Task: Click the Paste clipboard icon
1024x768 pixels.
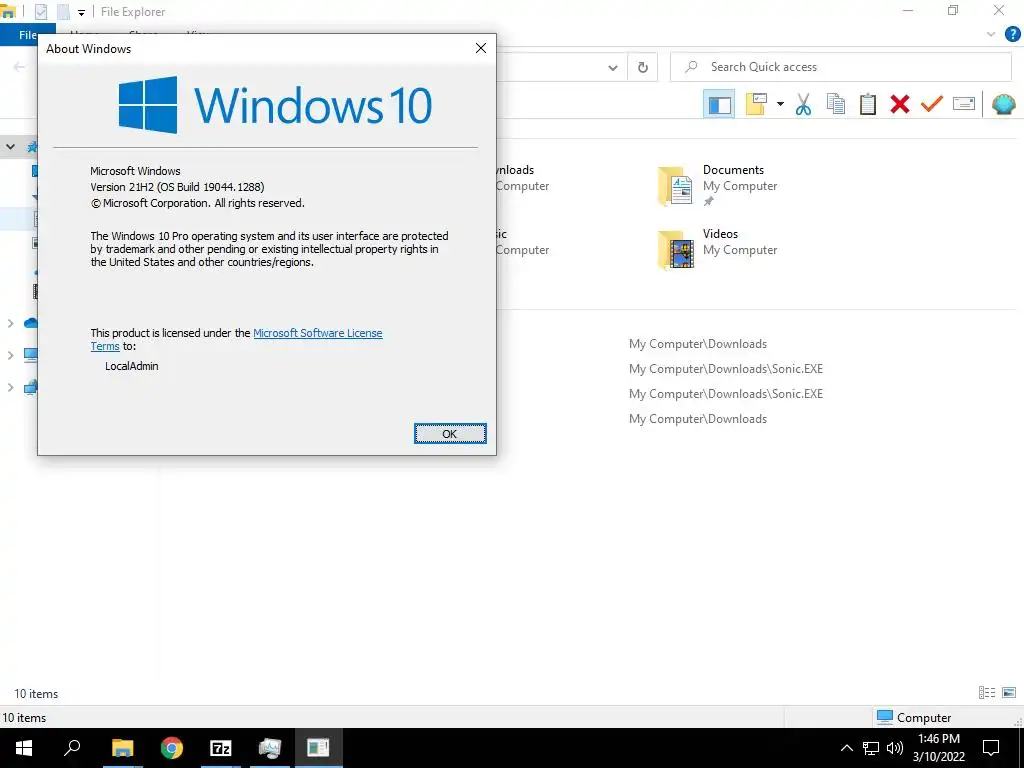Action: pyautogui.click(x=867, y=104)
